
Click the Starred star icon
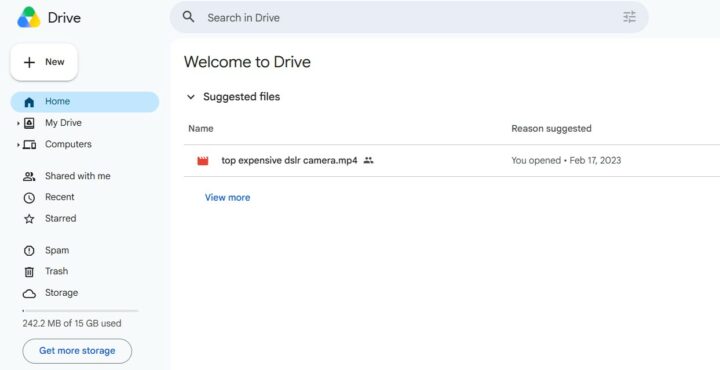pyautogui.click(x=29, y=219)
